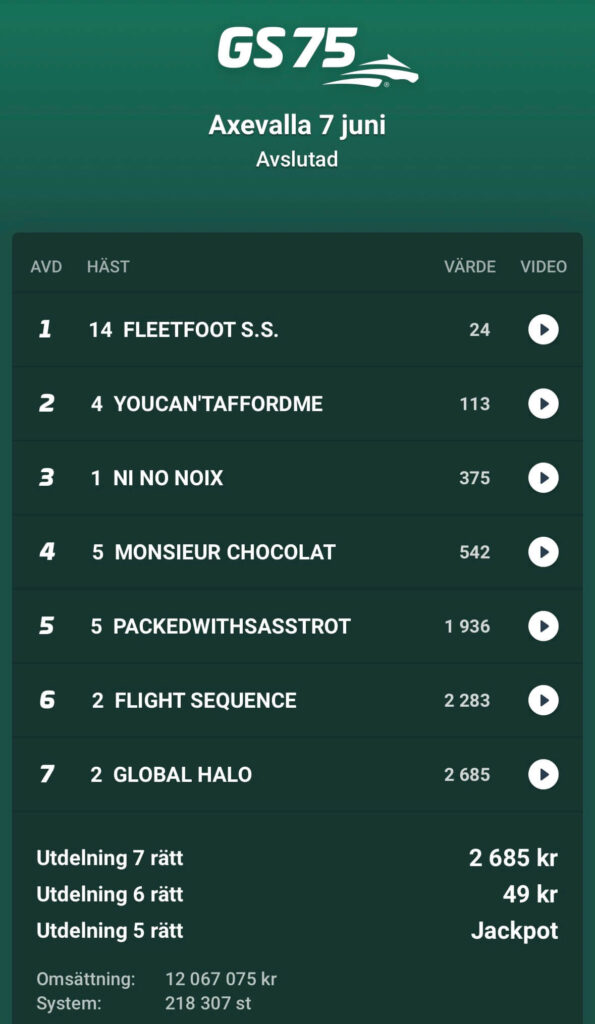
Task: Open video for Flight Sequence
Action: pyautogui.click(x=543, y=700)
